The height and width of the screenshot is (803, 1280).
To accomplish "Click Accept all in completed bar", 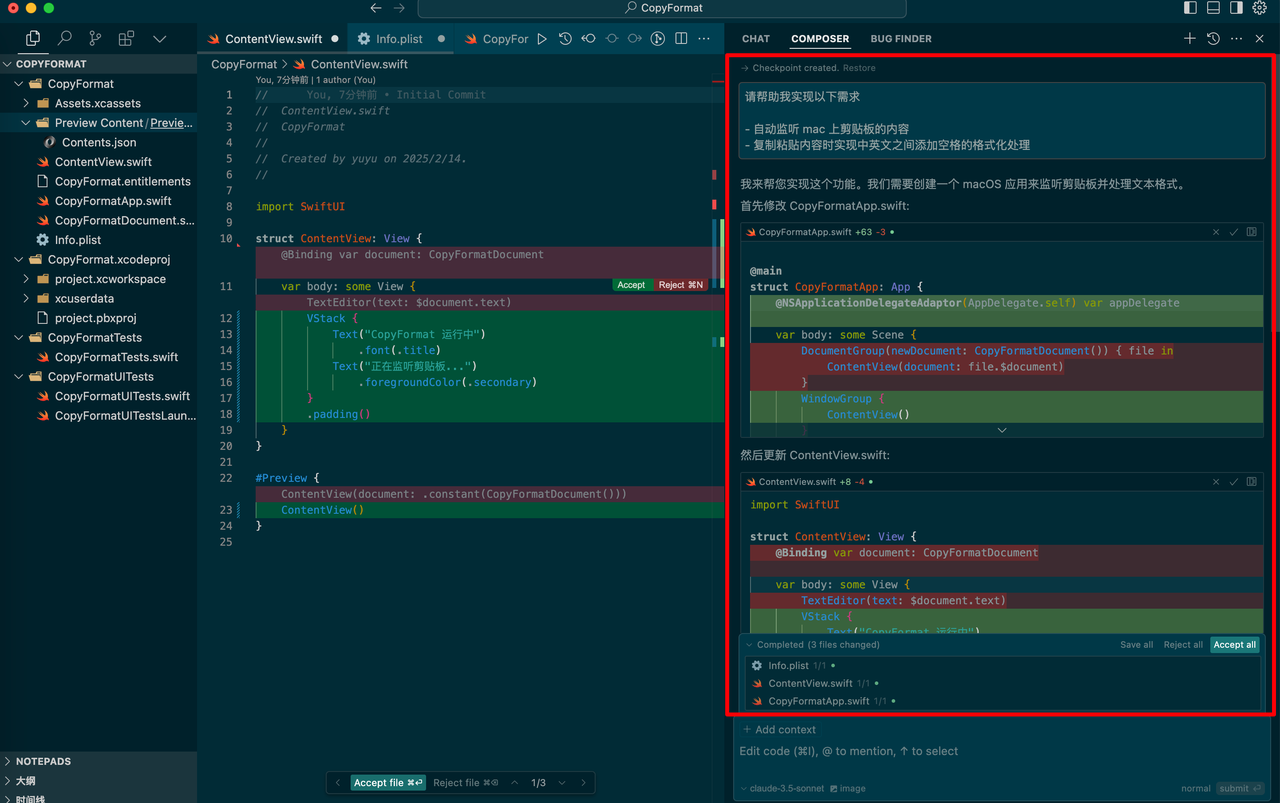I will coord(1235,645).
